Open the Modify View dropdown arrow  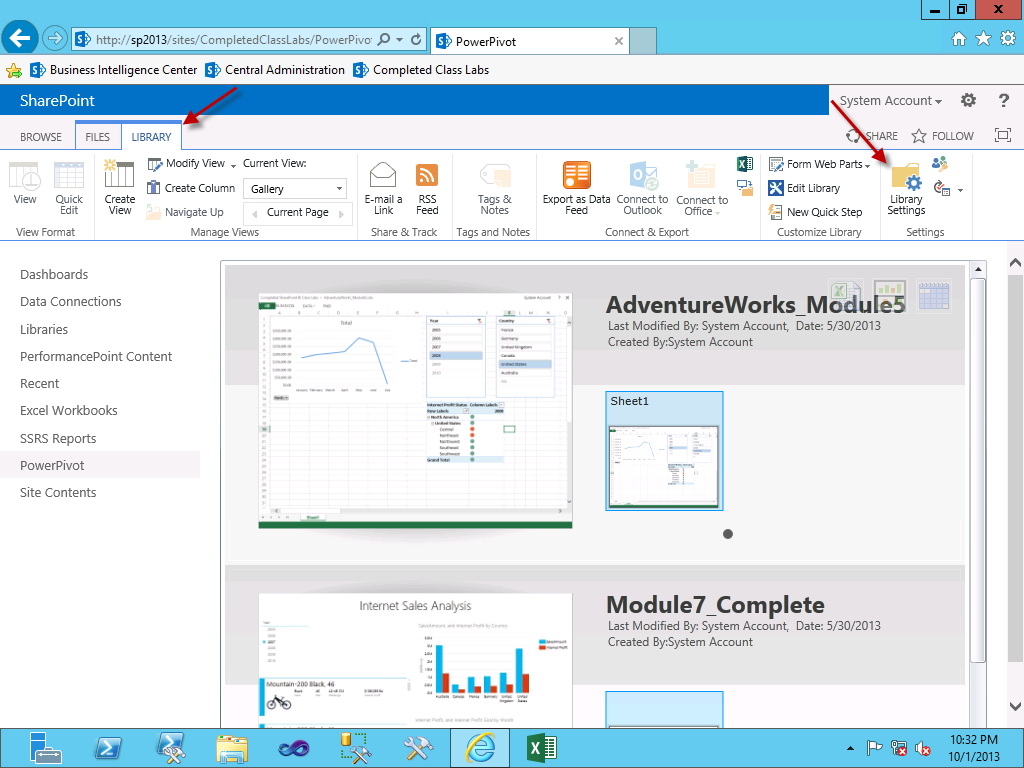click(233, 165)
